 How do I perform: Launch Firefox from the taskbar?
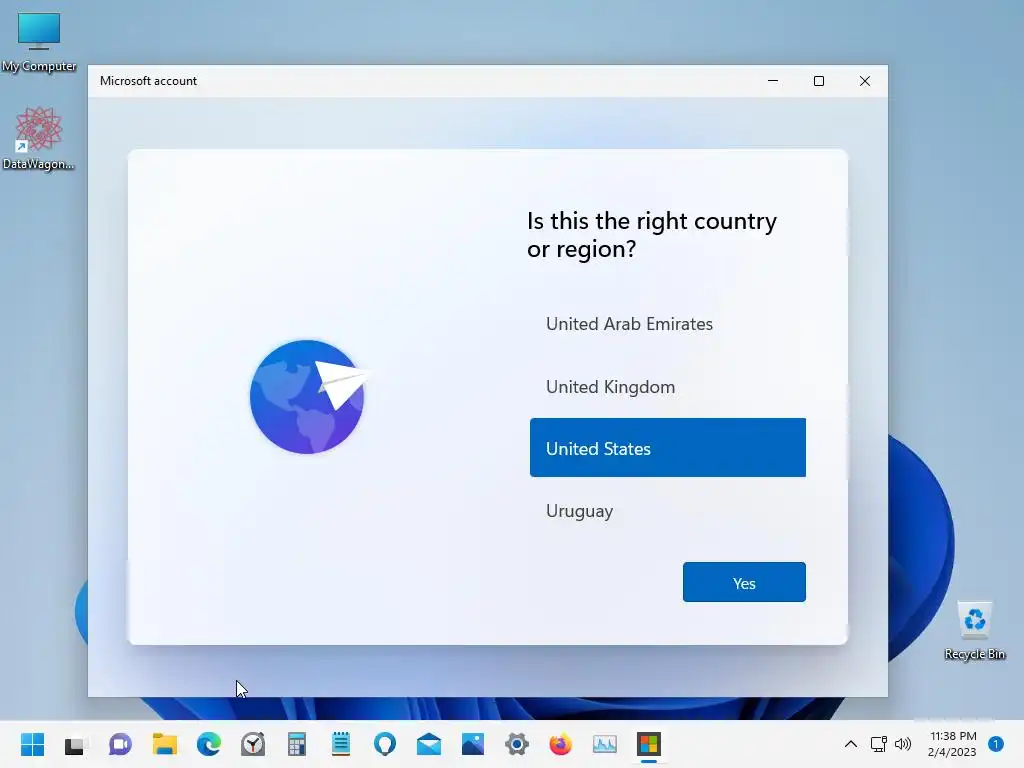click(x=560, y=744)
